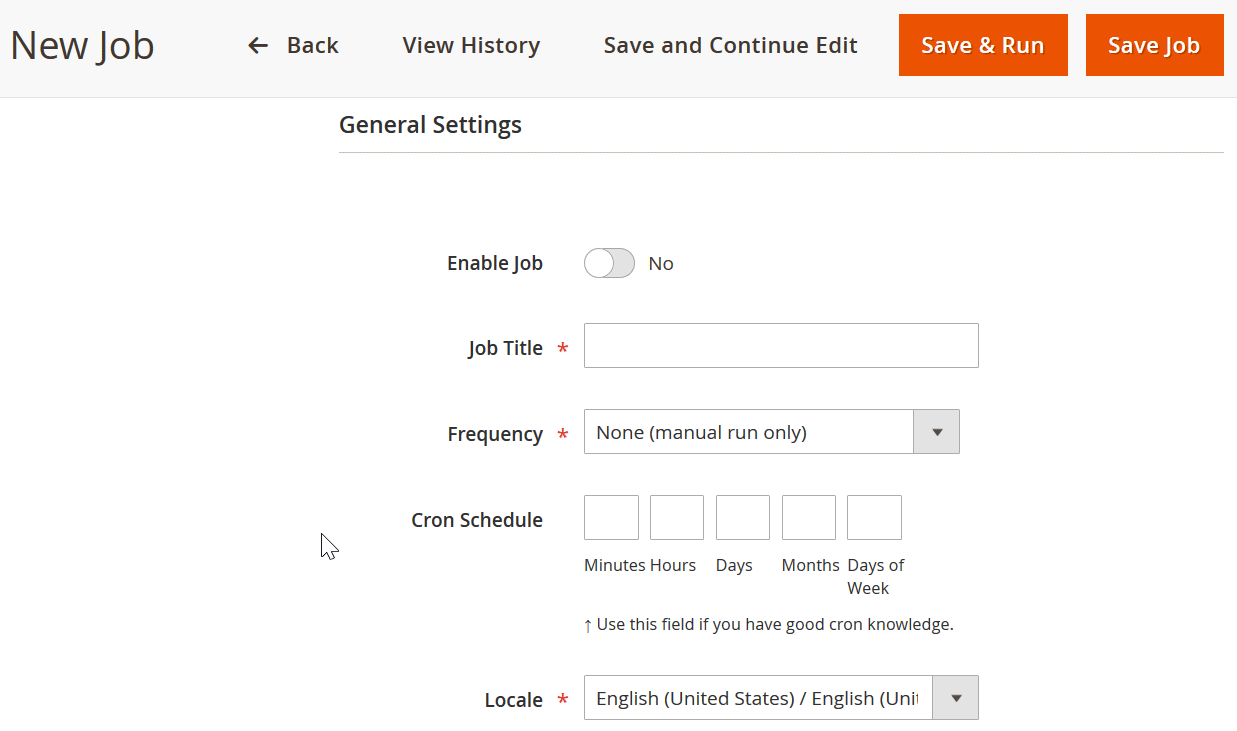This screenshot has width=1237, height=731.
Task: Click the Save & Run button
Action: click(983, 45)
